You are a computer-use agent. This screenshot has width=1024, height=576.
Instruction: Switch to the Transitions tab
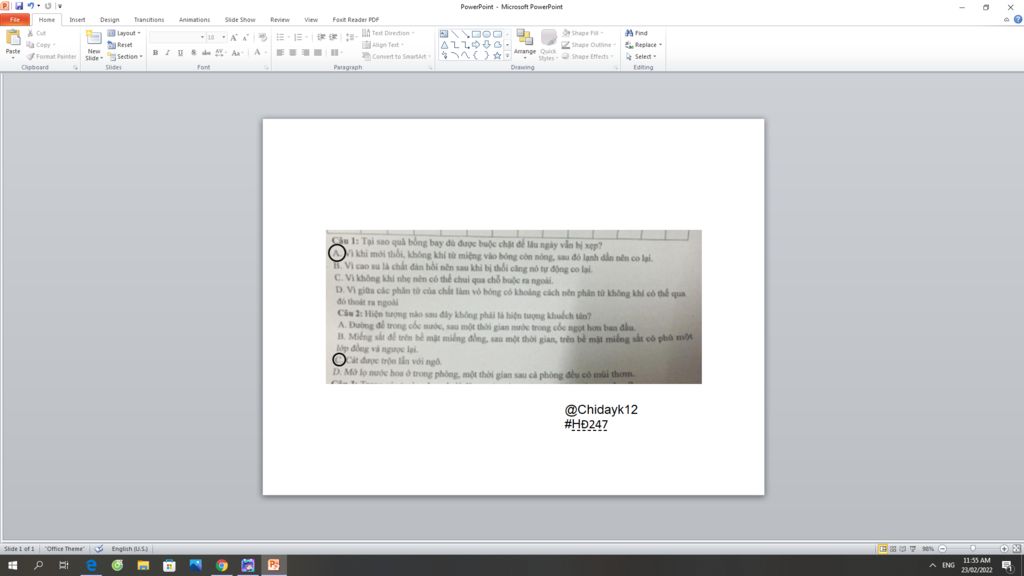149,20
